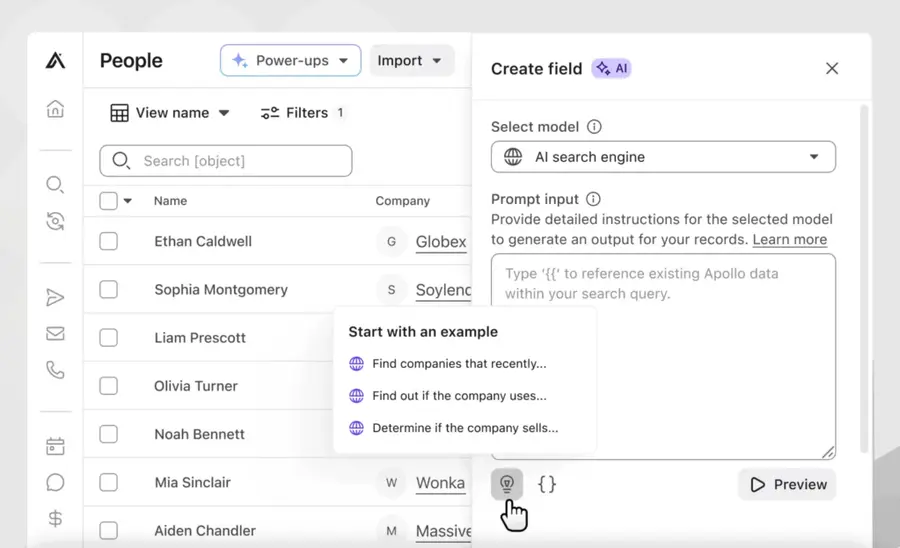Screen dimensions: 900x548
Task: Open Olivia Turner's record
Action: [196, 386]
